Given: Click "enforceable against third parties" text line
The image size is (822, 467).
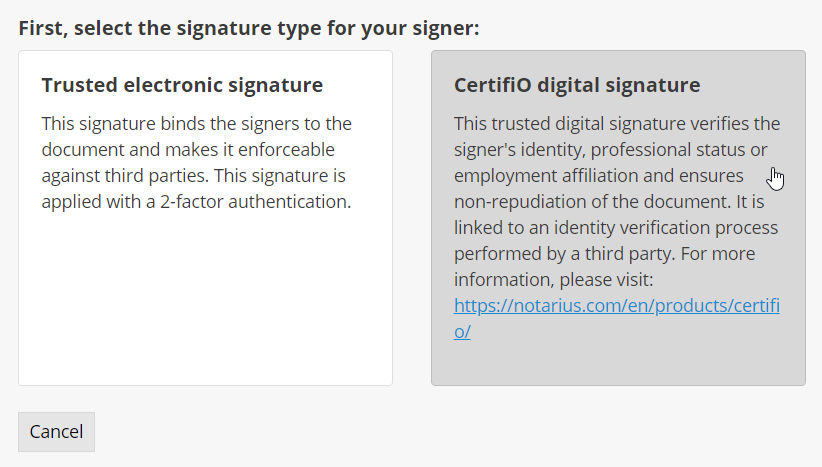Looking at the screenshot, I should (x=190, y=150).
